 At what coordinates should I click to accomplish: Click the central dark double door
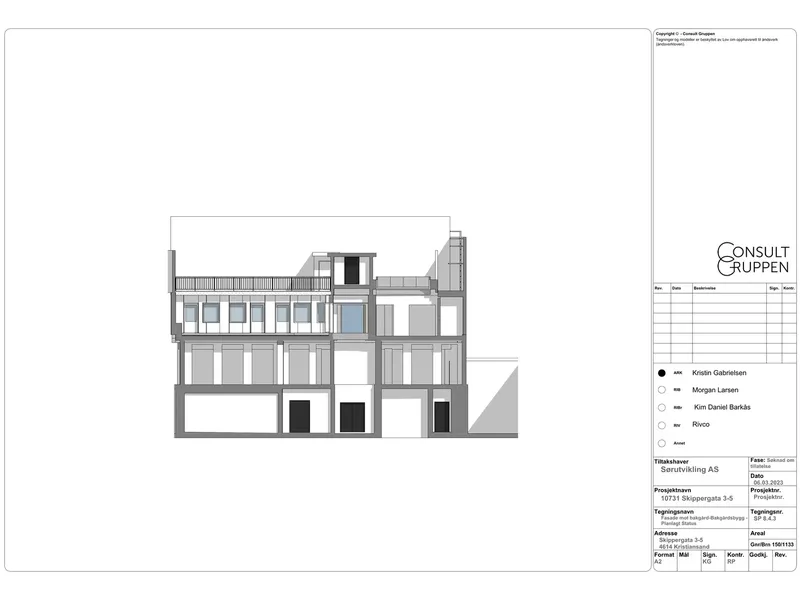tap(352, 417)
